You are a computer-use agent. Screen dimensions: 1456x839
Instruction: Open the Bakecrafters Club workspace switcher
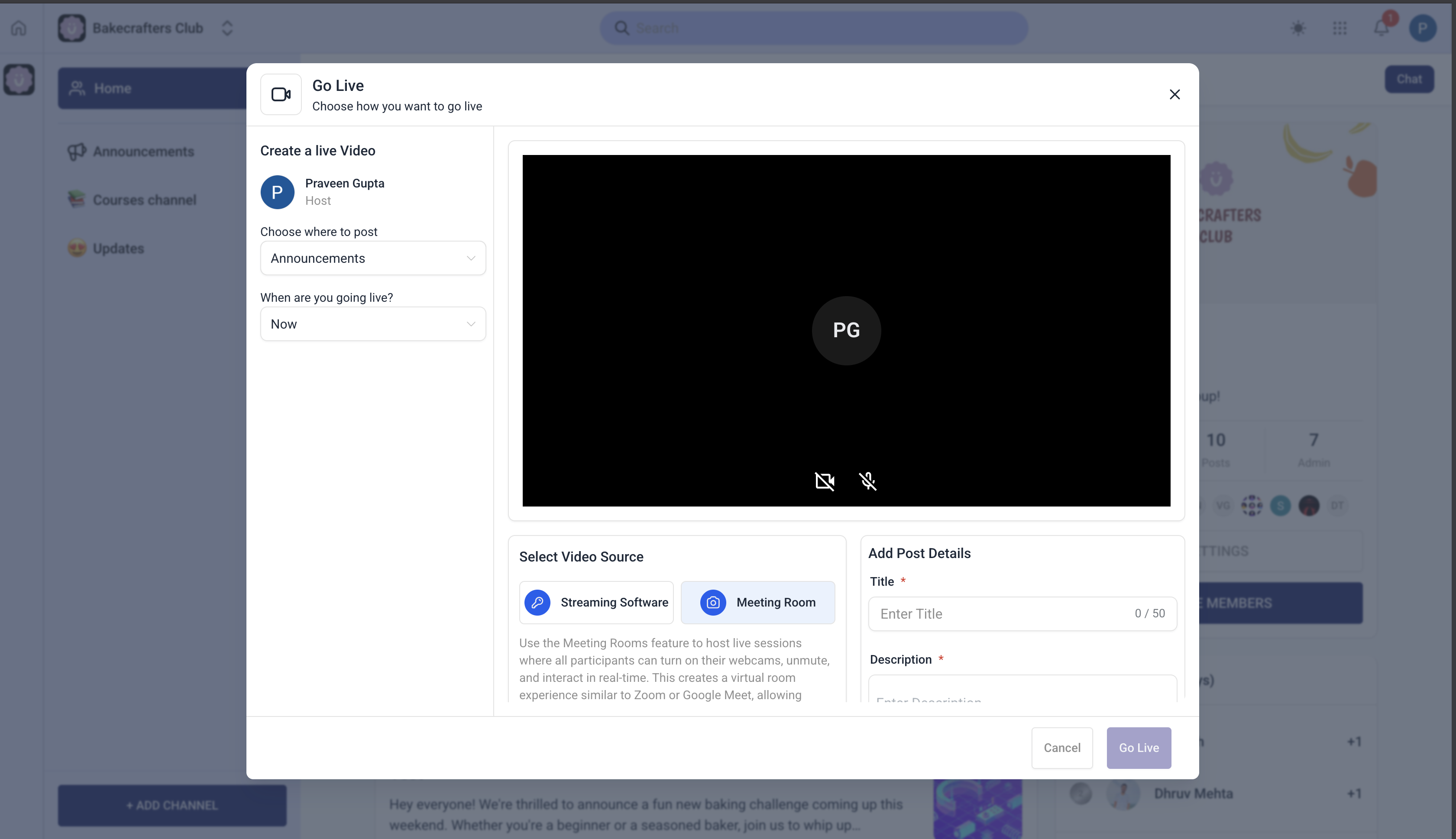point(226,28)
